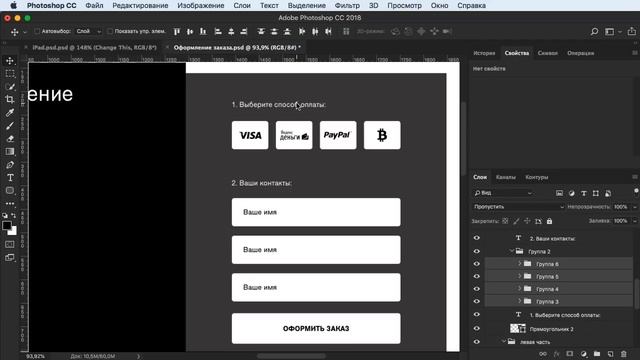
Task: Collapse the левая часть group
Action: pos(504,342)
